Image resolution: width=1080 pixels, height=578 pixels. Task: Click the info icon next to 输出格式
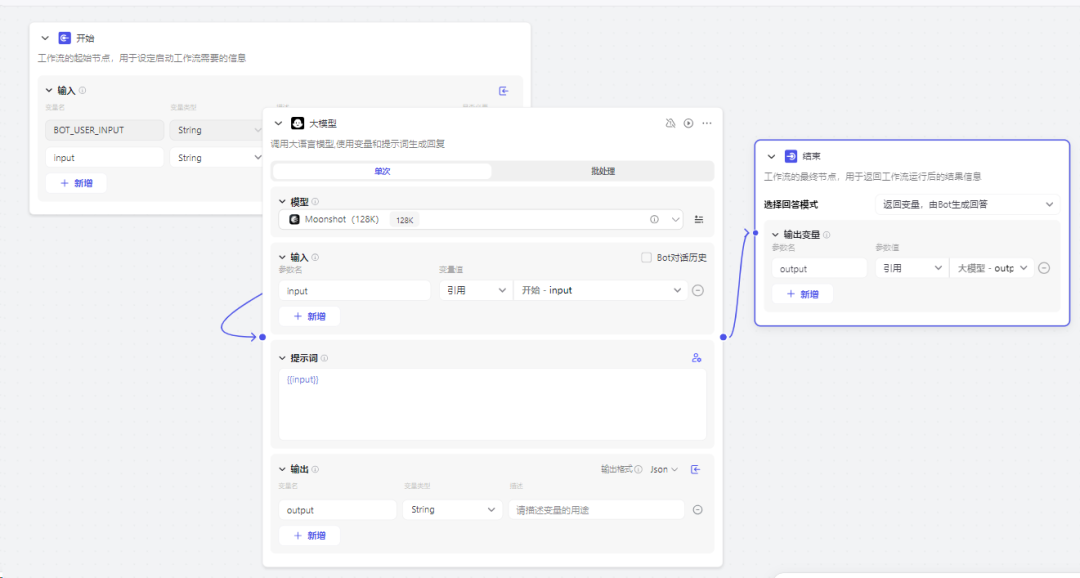tap(638, 470)
